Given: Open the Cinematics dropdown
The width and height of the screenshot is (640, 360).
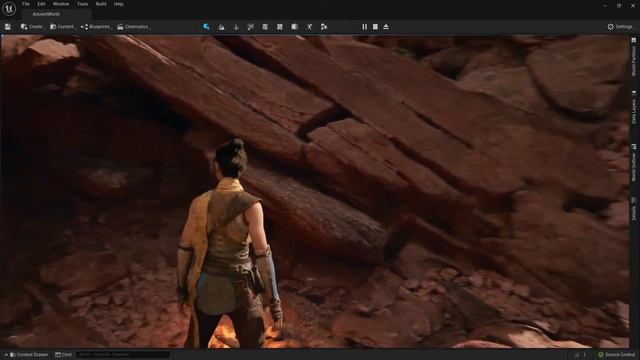Looking at the screenshot, I should pyautogui.click(x=133, y=27).
